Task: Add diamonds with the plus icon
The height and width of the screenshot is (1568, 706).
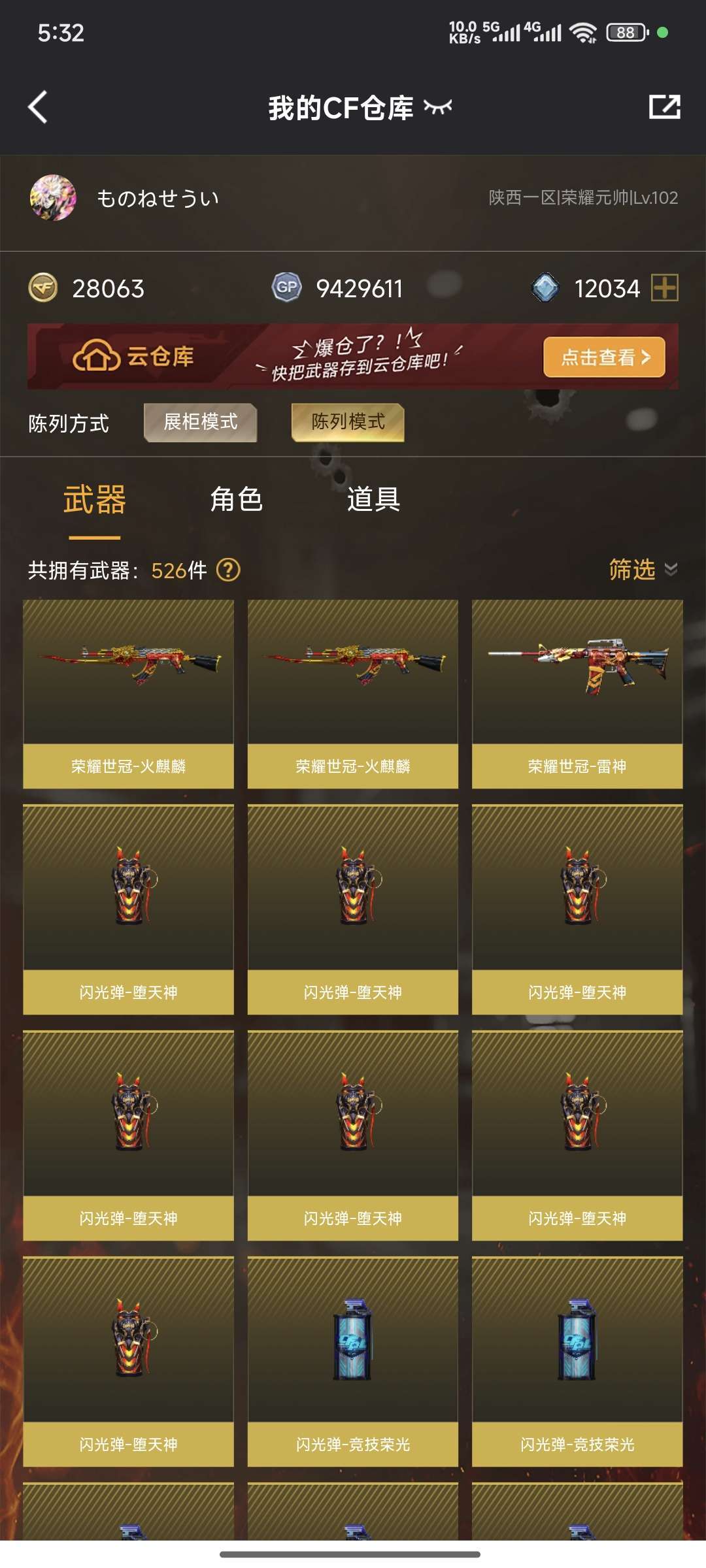Action: [665, 287]
